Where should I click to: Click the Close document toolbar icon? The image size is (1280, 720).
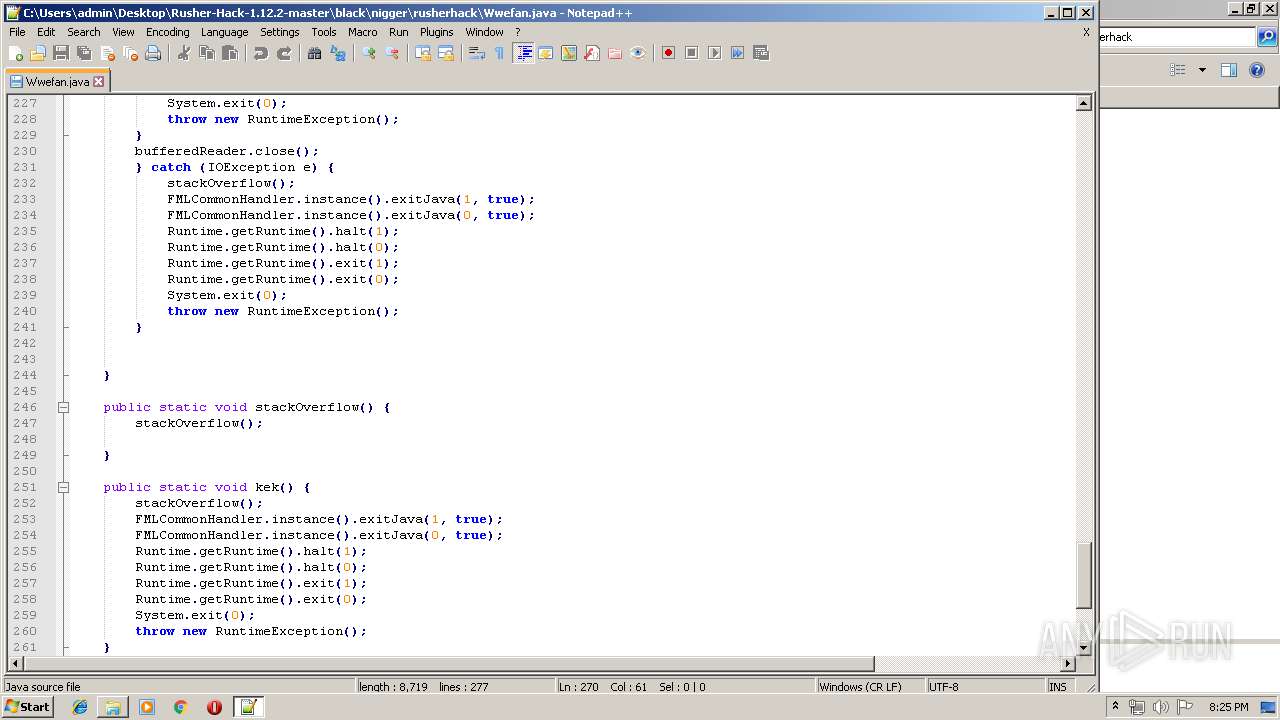pyautogui.click(x=107, y=53)
